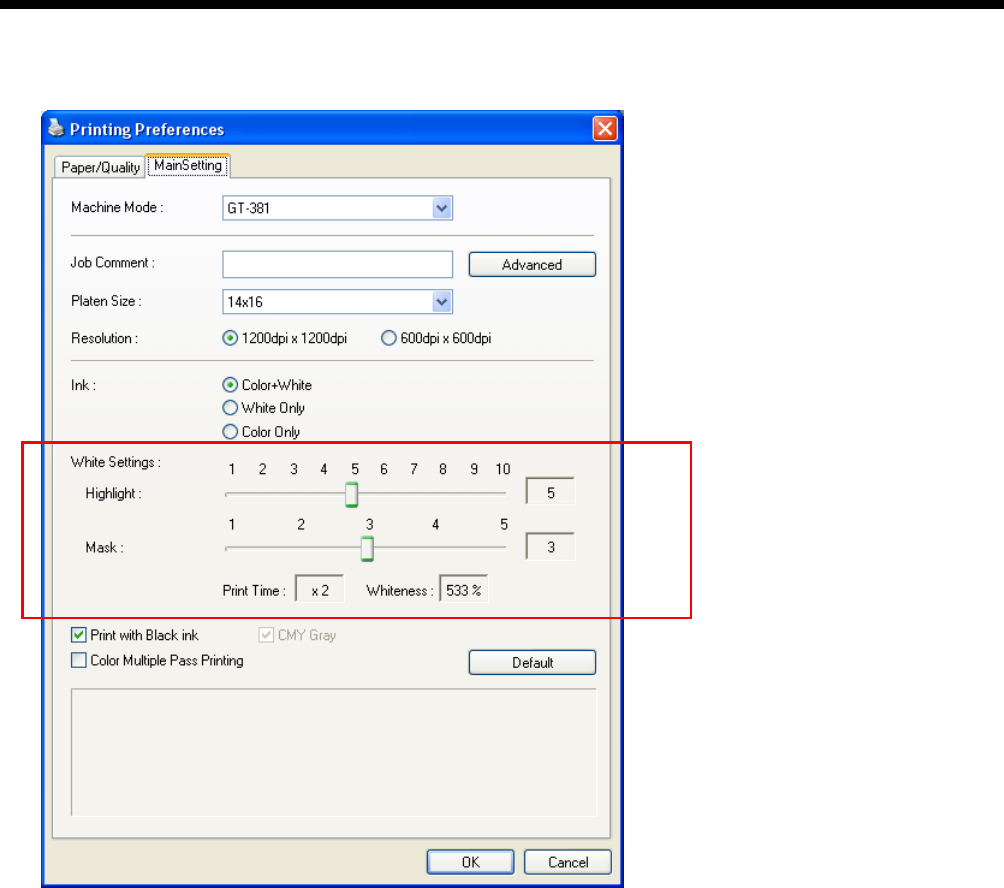Click Highlight scale number 10
The height and width of the screenshot is (888, 1004).
(503, 469)
